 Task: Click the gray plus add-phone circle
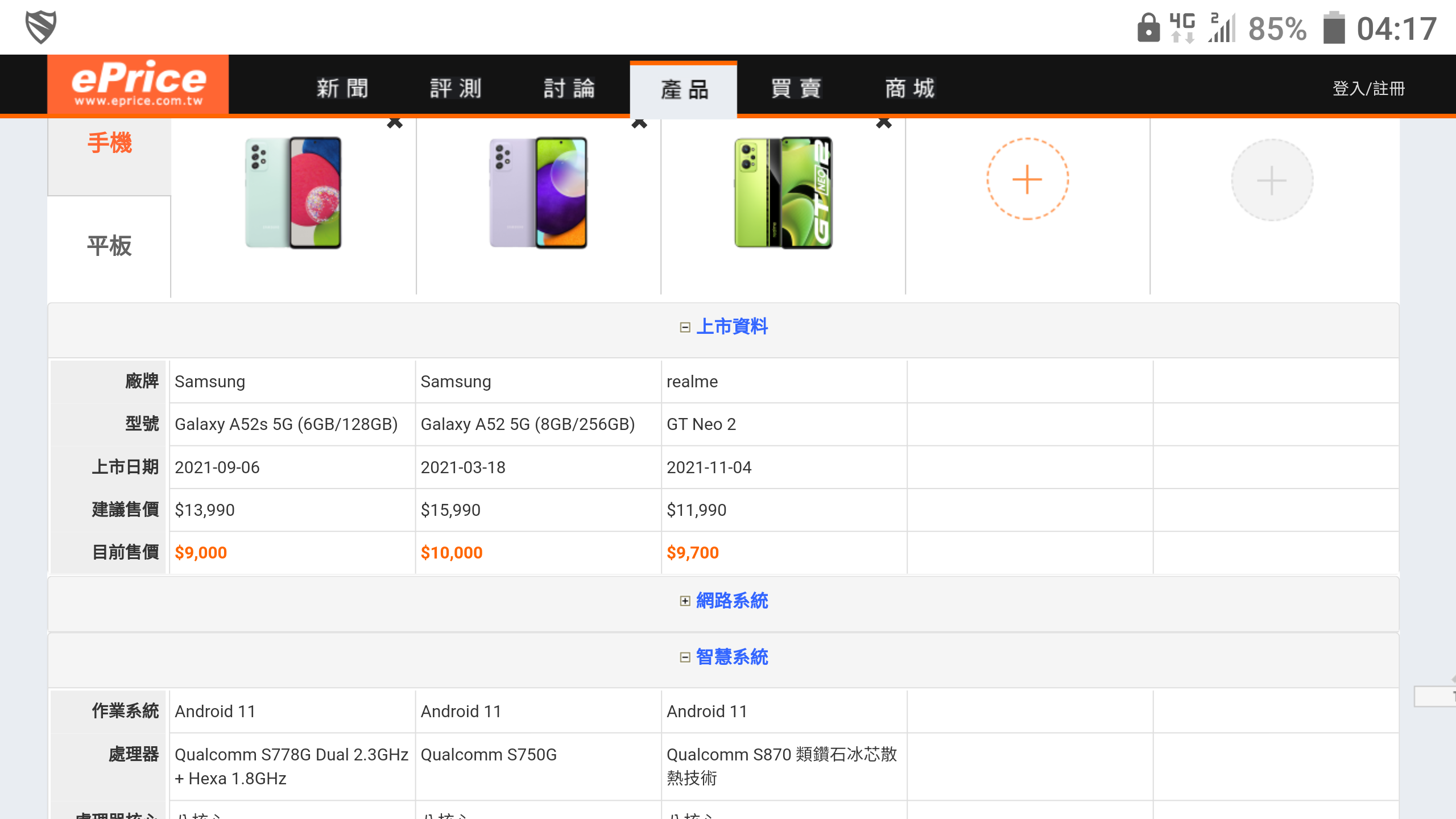(1272, 180)
